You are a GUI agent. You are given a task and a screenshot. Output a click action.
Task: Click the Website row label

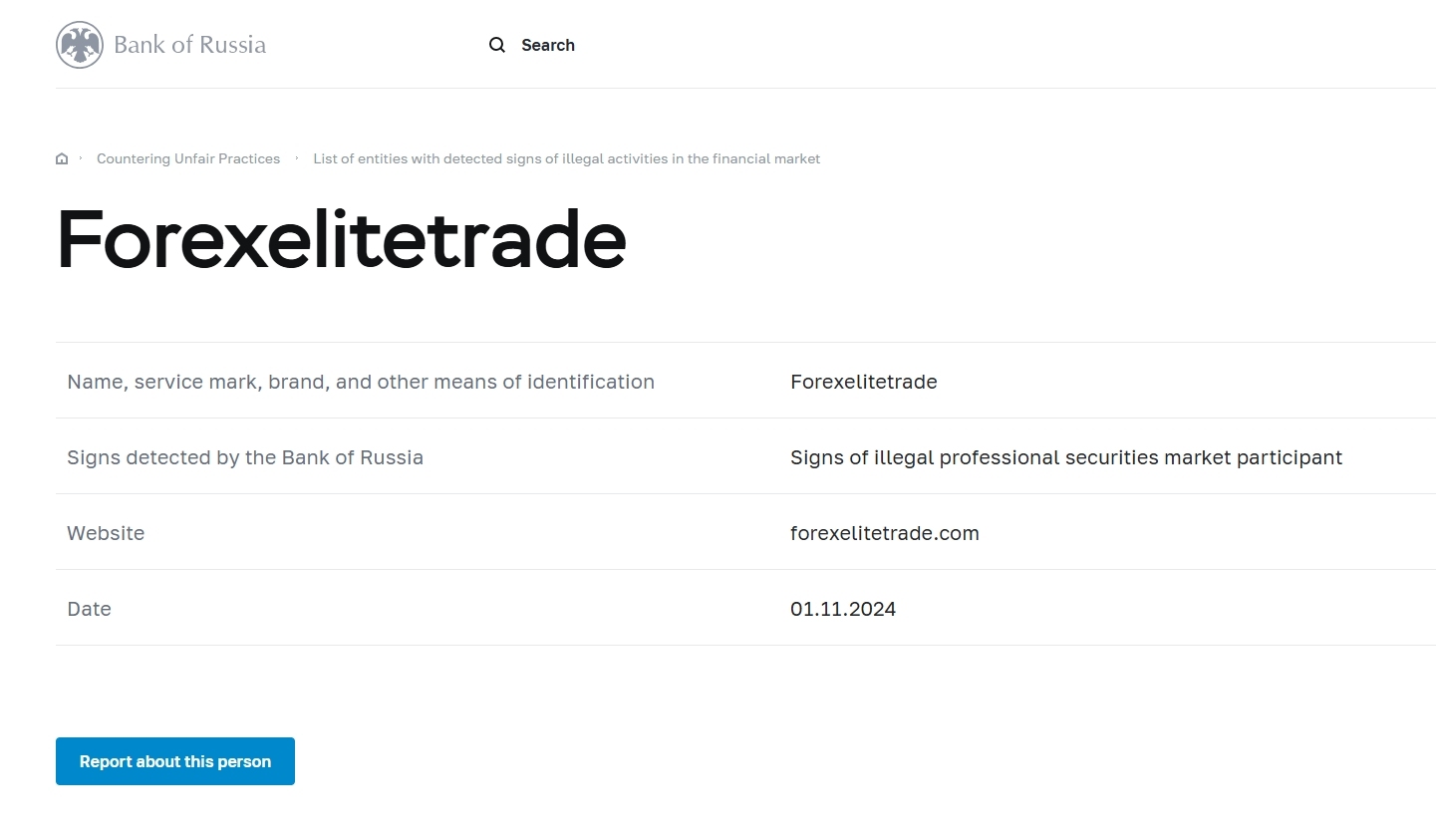pos(106,533)
